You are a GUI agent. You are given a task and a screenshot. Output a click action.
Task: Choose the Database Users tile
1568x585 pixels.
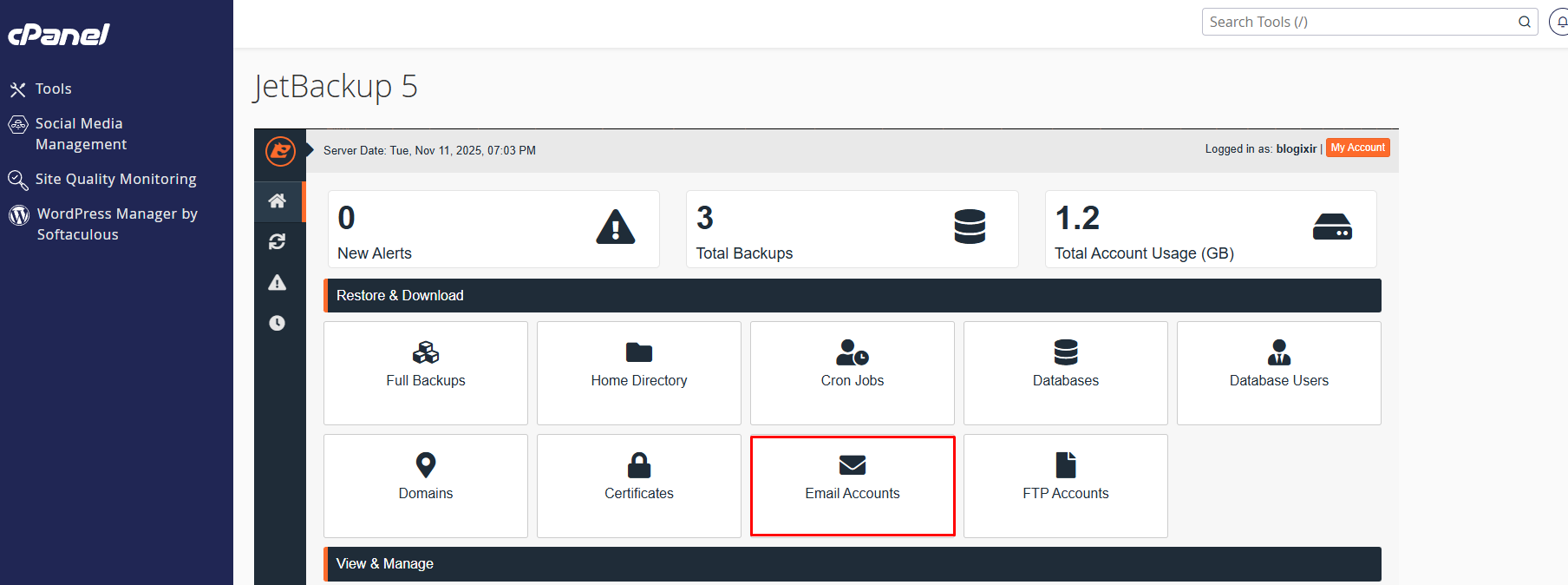[x=1279, y=372]
